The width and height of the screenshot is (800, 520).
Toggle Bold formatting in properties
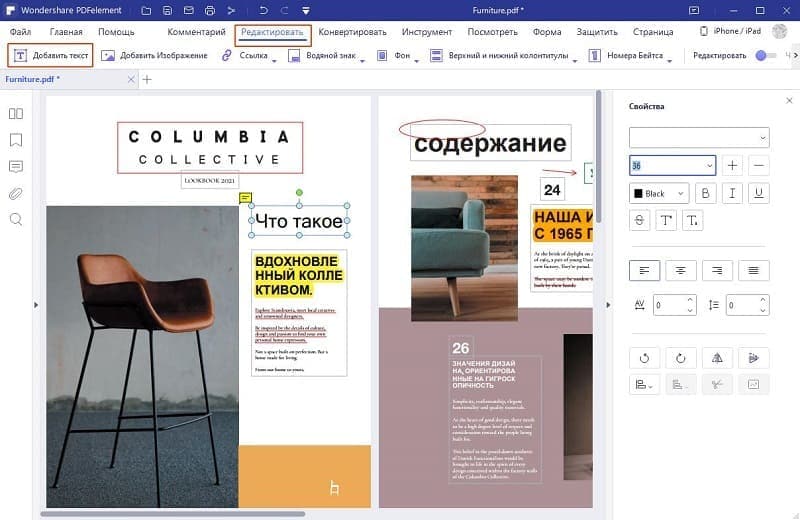click(x=705, y=193)
